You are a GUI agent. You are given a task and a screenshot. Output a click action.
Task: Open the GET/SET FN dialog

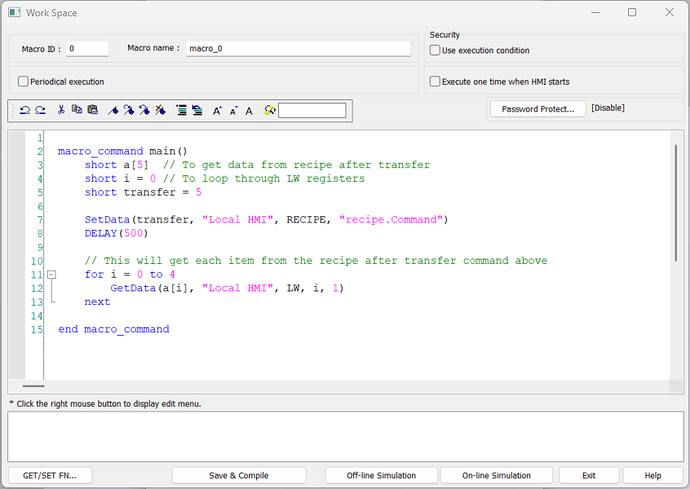click(x=50, y=475)
